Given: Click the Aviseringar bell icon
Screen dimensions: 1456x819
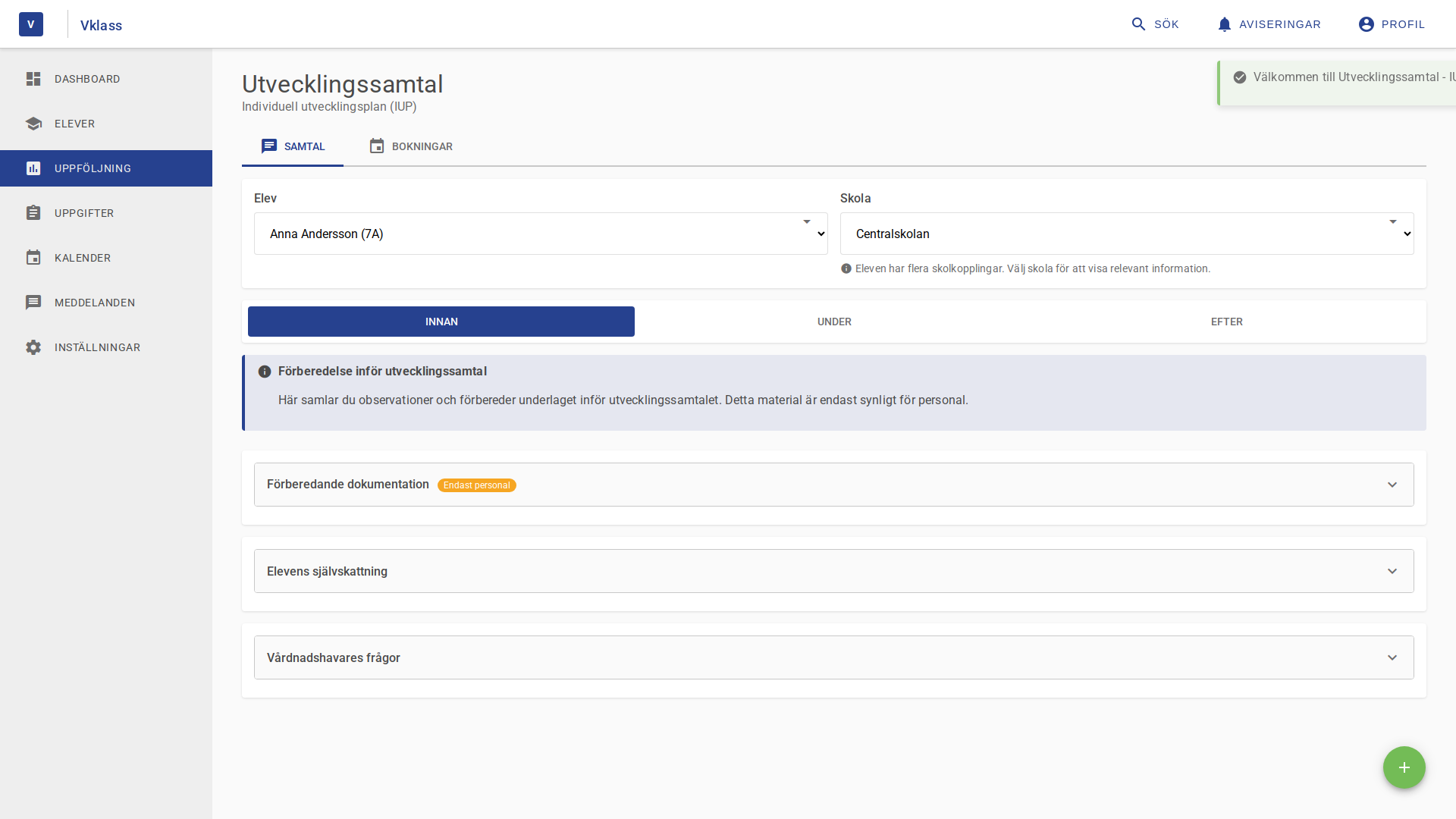Looking at the screenshot, I should (x=1223, y=24).
